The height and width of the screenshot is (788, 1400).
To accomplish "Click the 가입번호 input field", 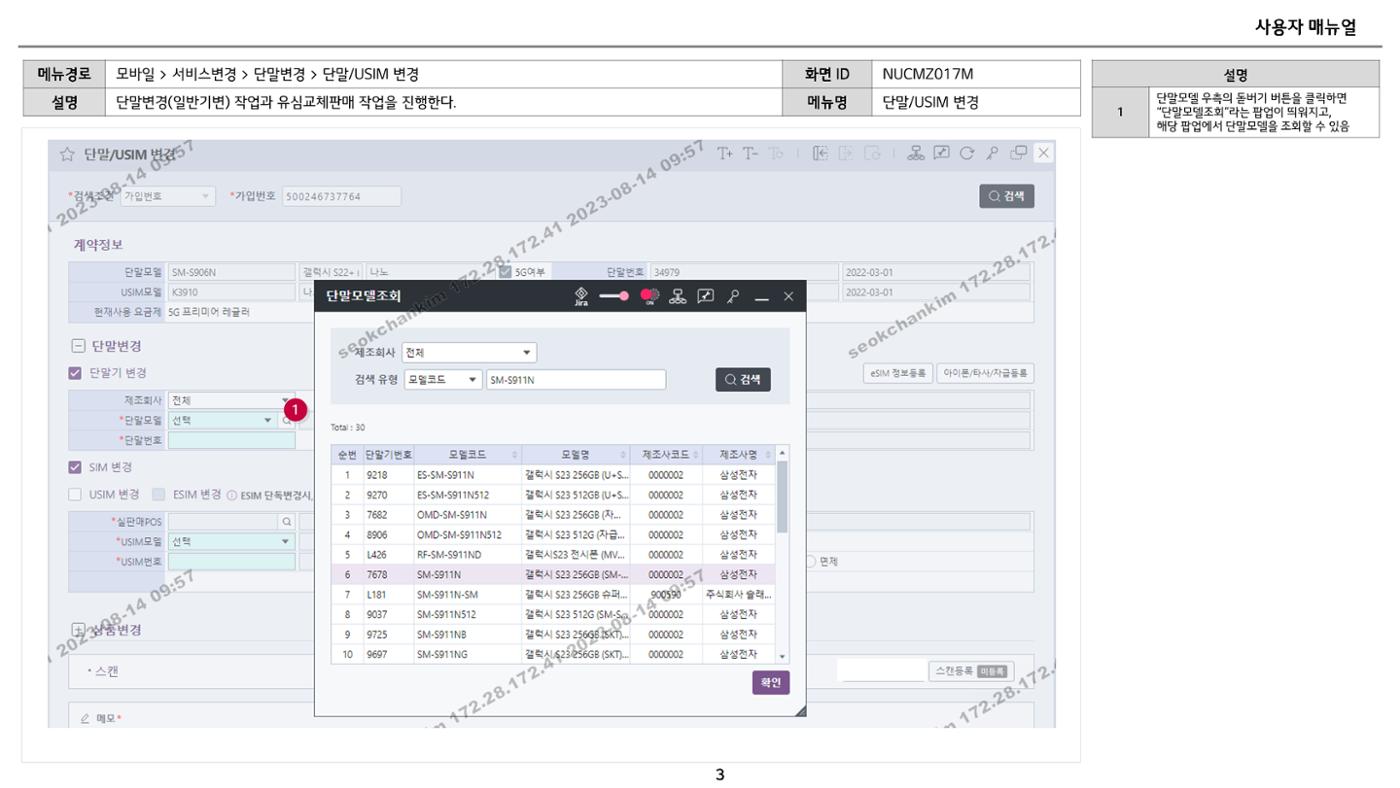I will [341, 197].
